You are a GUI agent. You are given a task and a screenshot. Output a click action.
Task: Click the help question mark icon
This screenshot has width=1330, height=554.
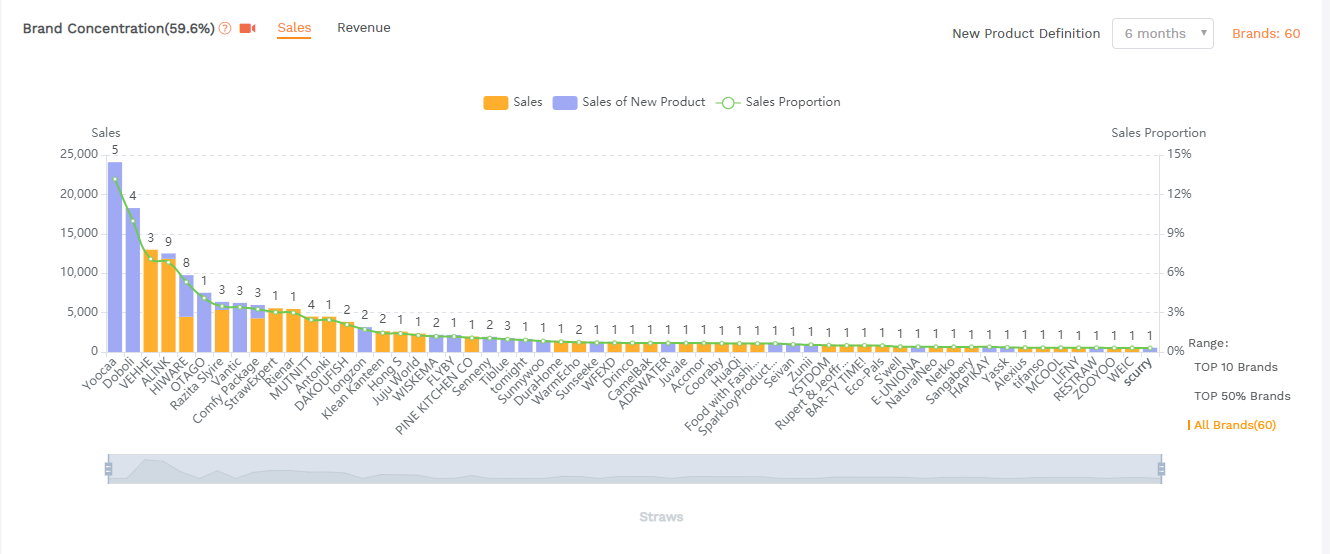[x=225, y=29]
